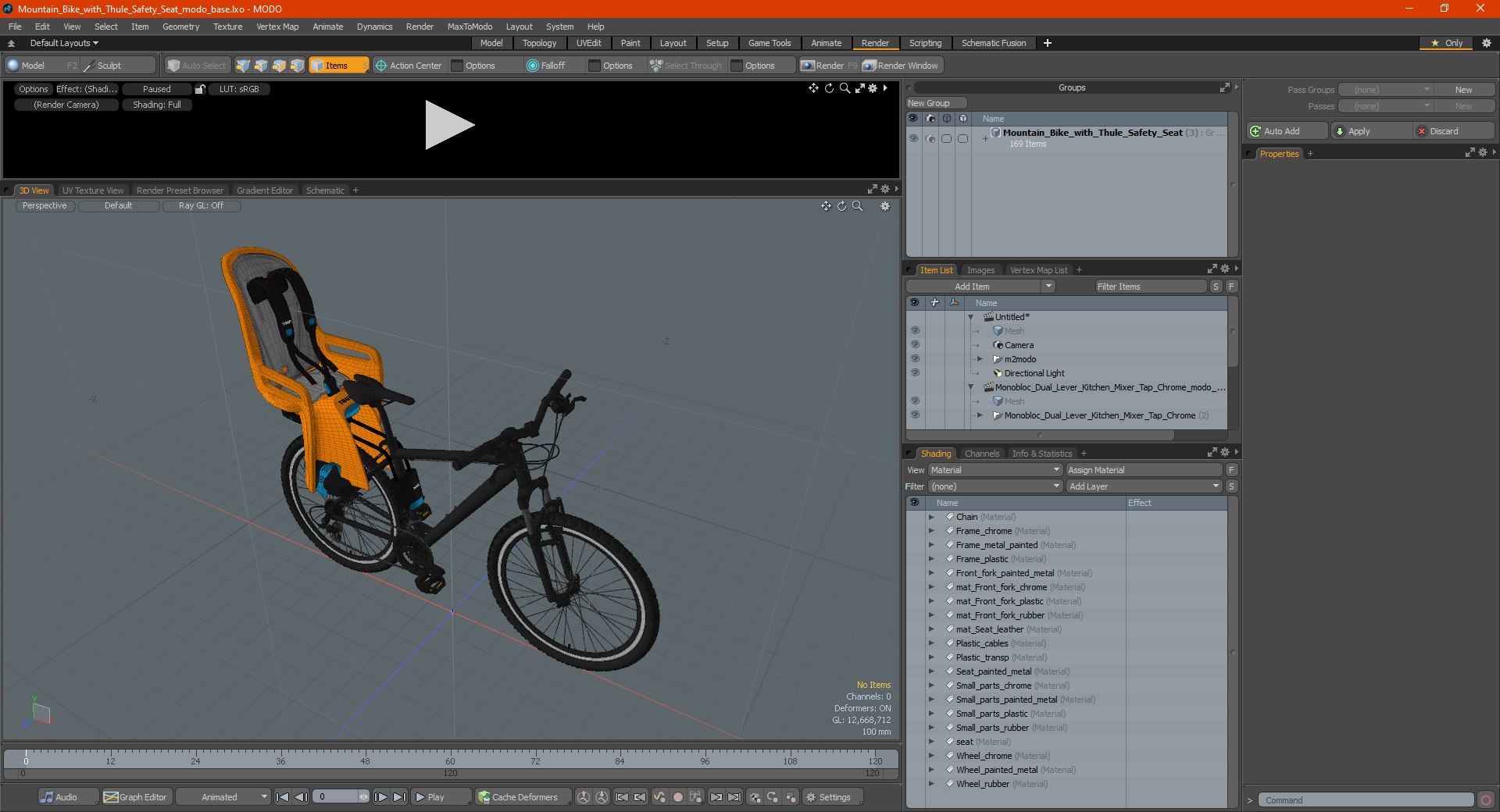Screen dimensions: 1500x812
Task: Toggle visibility of Monobloc_Dual_Lever_Kitchen_Mixer_Tap_Chrome item
Action: pos(915,415)
